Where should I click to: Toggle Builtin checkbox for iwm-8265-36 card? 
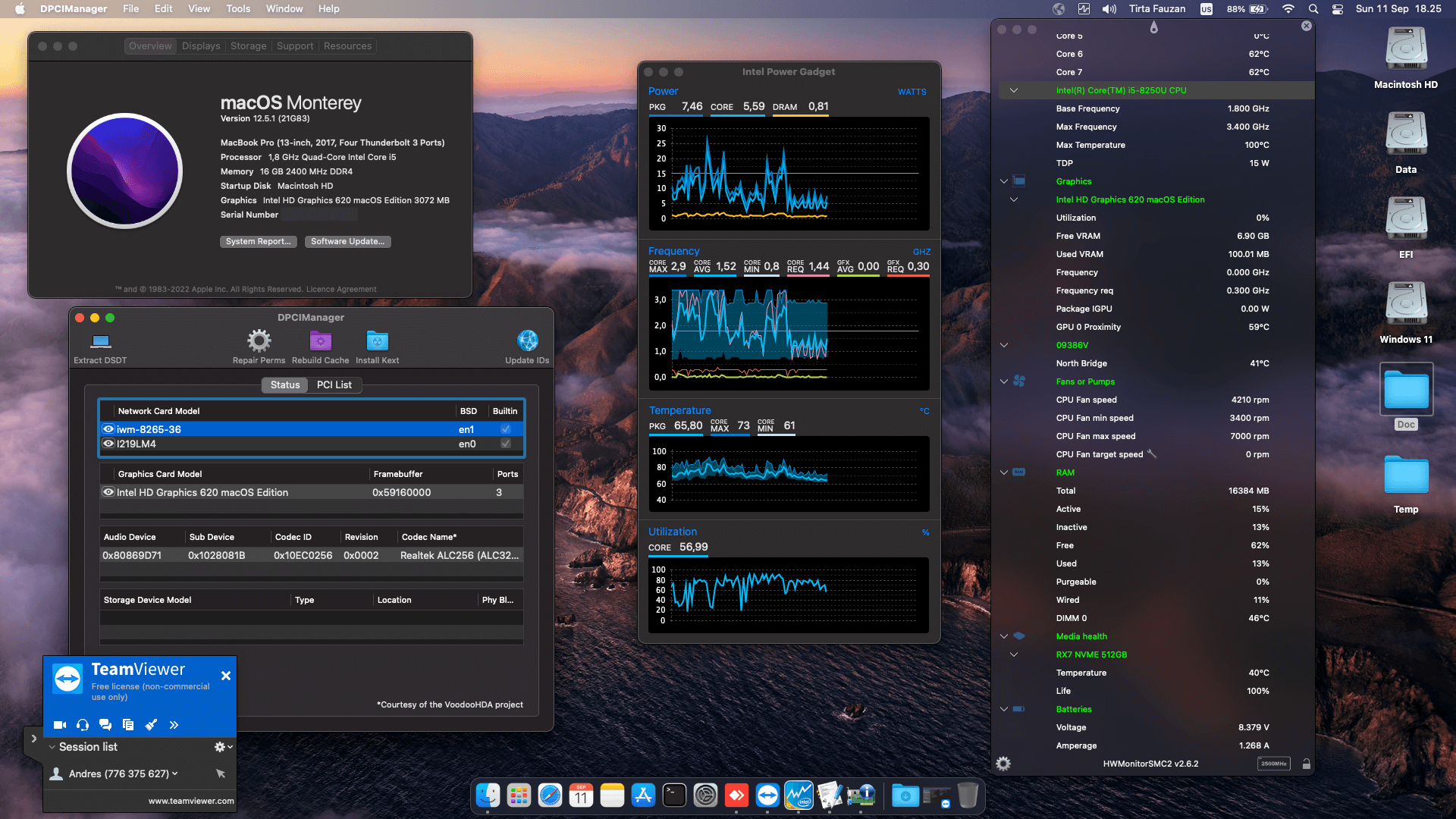click(505, 428)
